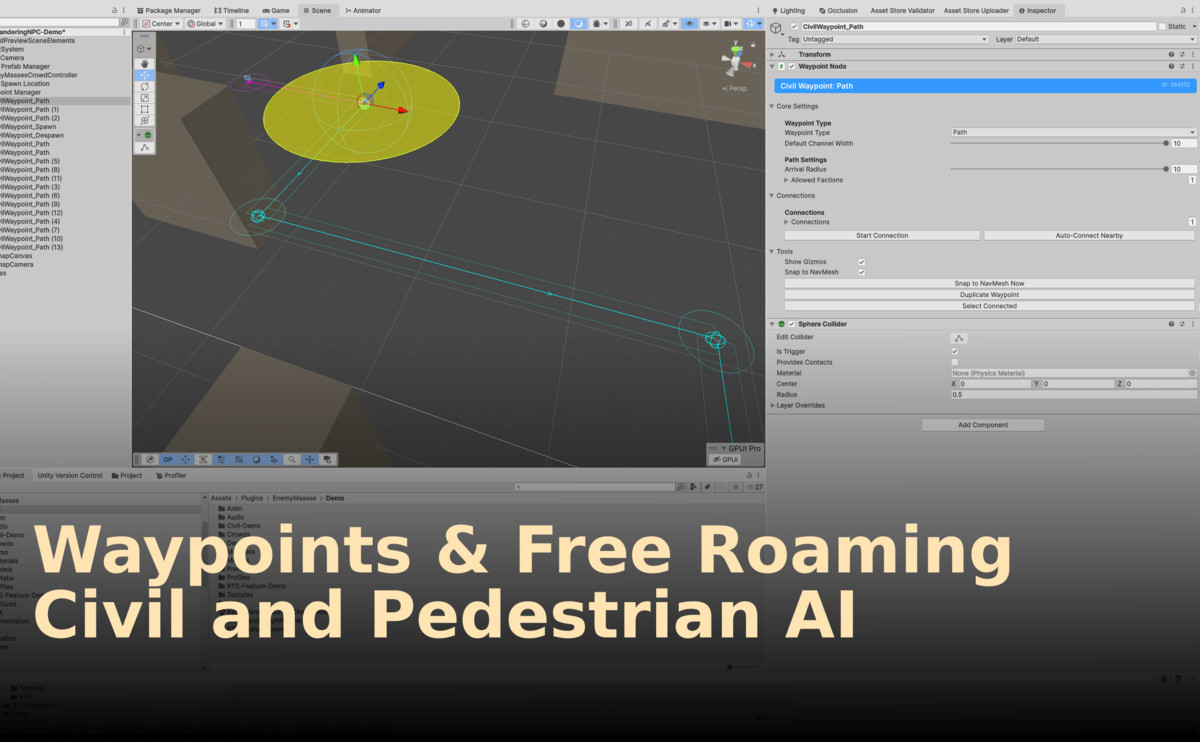Open the Package Manager tab

[x=168, y=10]
